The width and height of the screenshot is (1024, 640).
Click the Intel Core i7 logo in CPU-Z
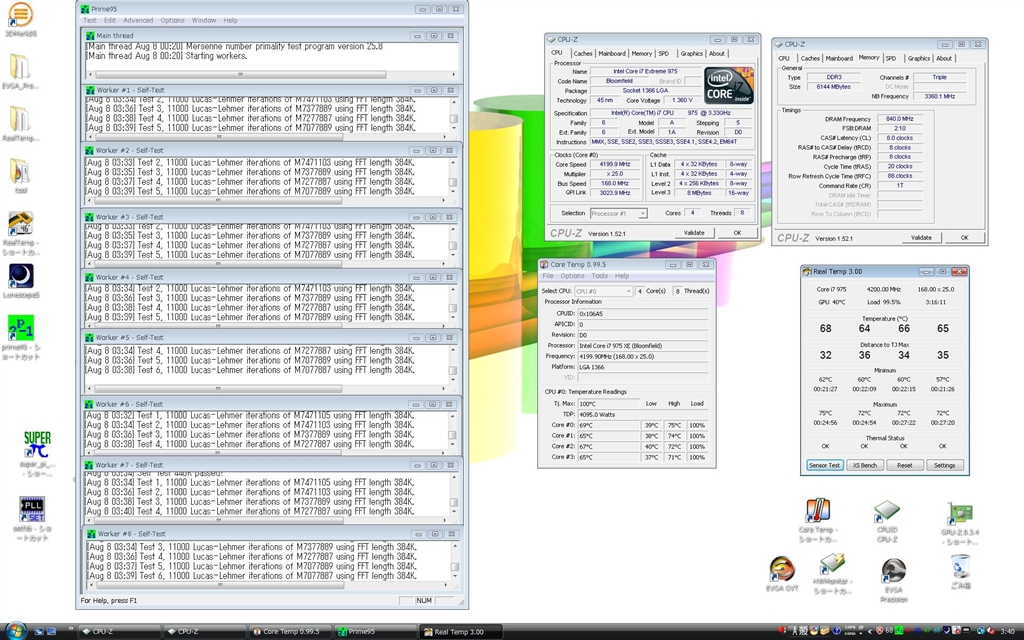coord(728,85)
